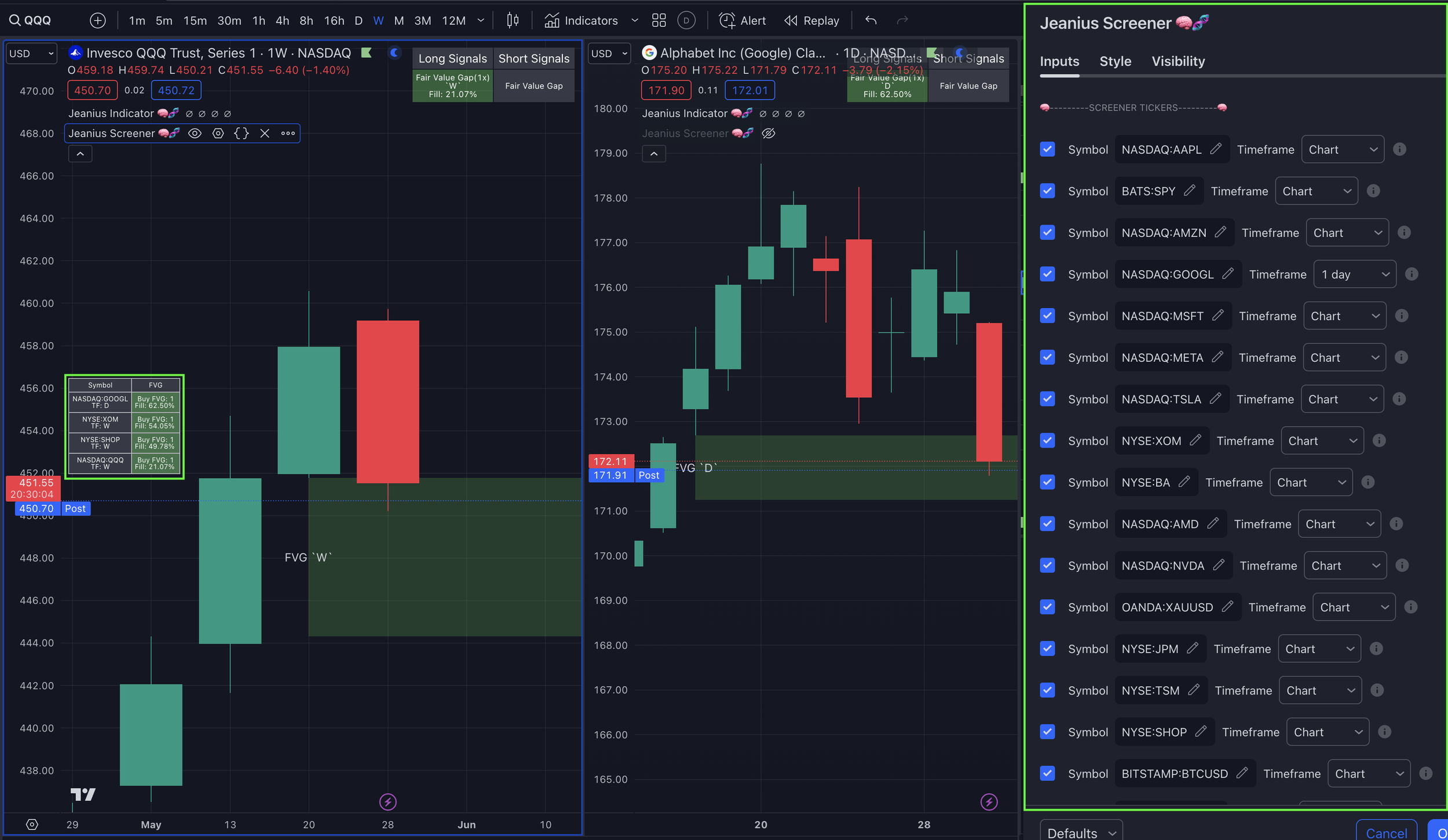Collapse indicator legend on QQQ chart
1448x840 pixels.
tap(81, 154)
